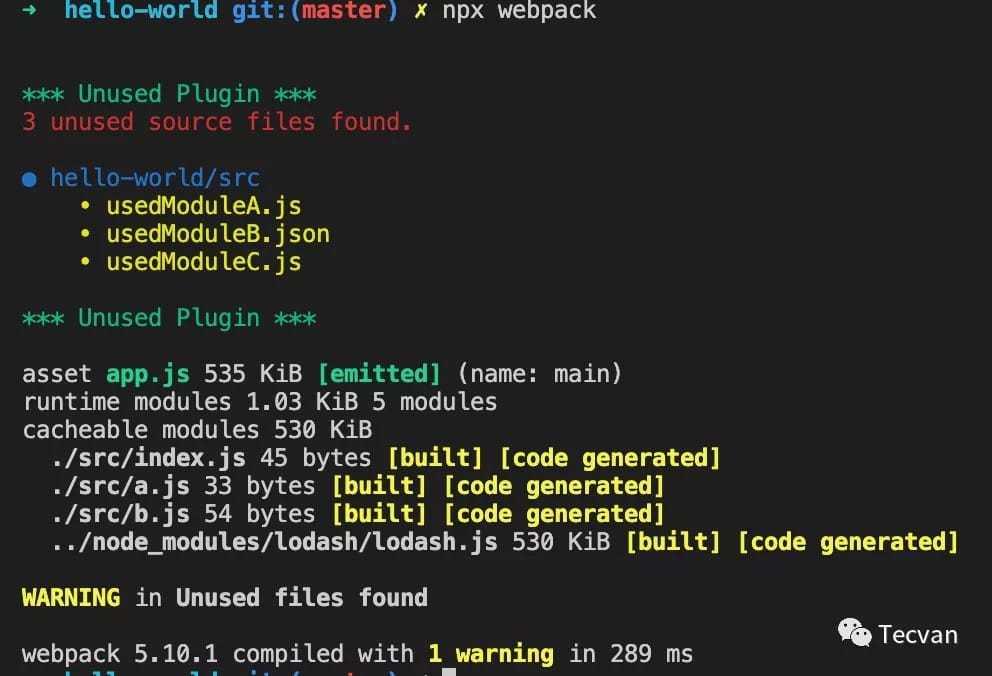Click the yellow bullet before usedModuleC.js
This screenshot has width=992, height=676.
click(85, 261)
